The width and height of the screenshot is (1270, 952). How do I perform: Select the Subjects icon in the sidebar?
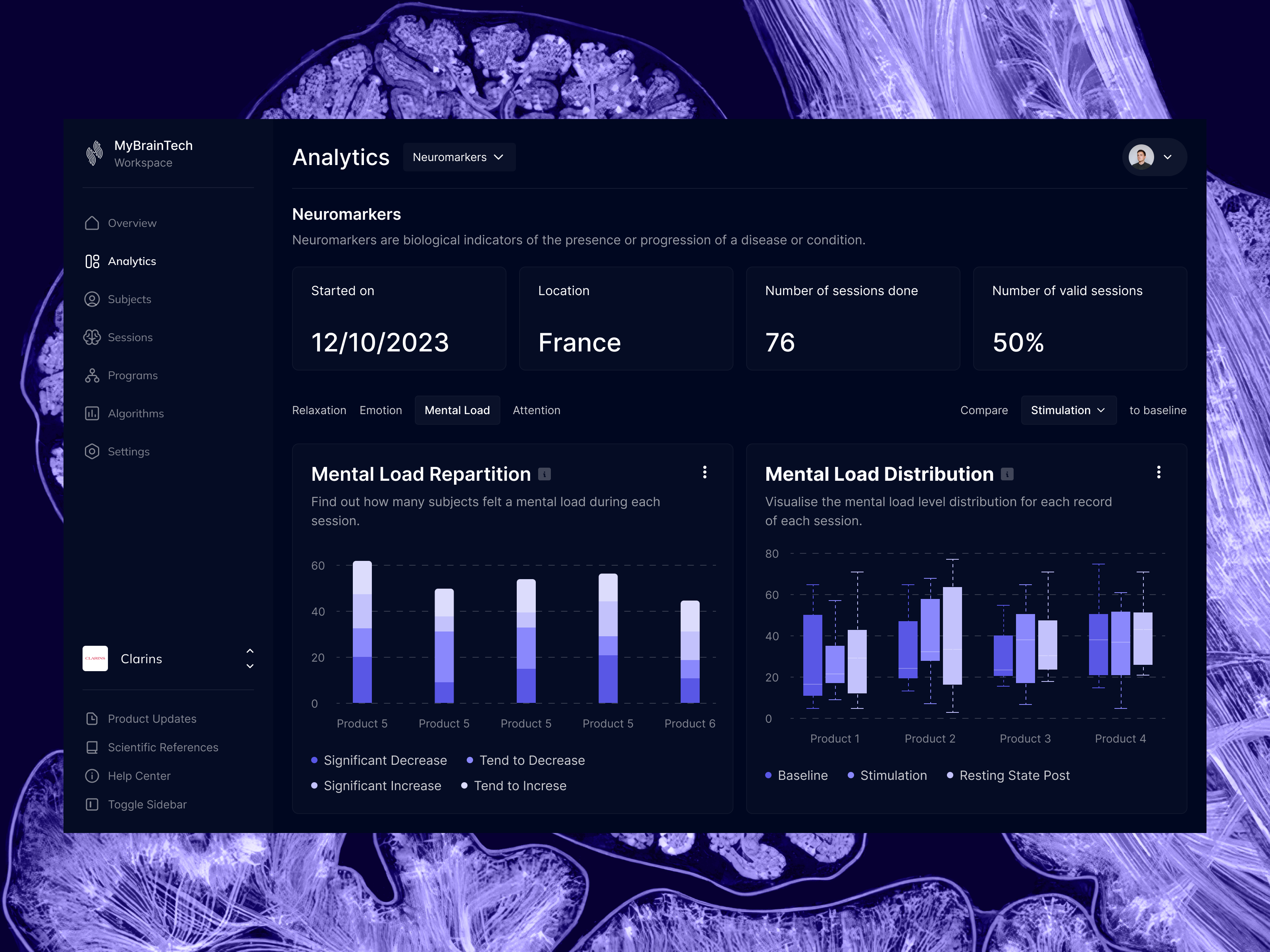[92, 299]
